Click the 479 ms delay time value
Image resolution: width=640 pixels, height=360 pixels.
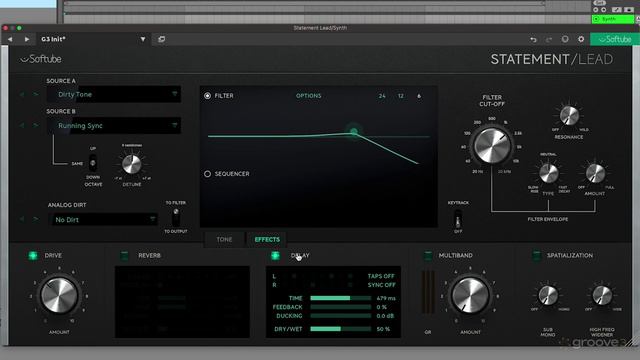coord(386,298)
